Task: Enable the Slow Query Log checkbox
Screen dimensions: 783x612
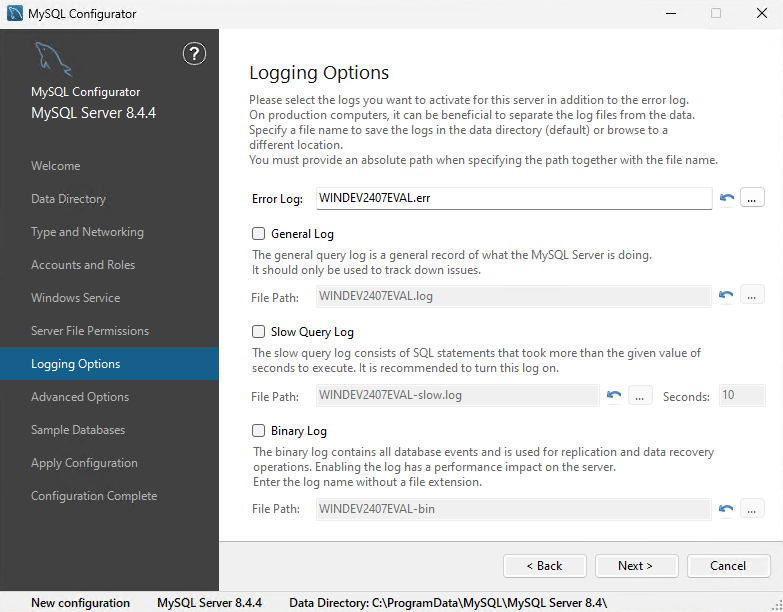Action: 258,331
